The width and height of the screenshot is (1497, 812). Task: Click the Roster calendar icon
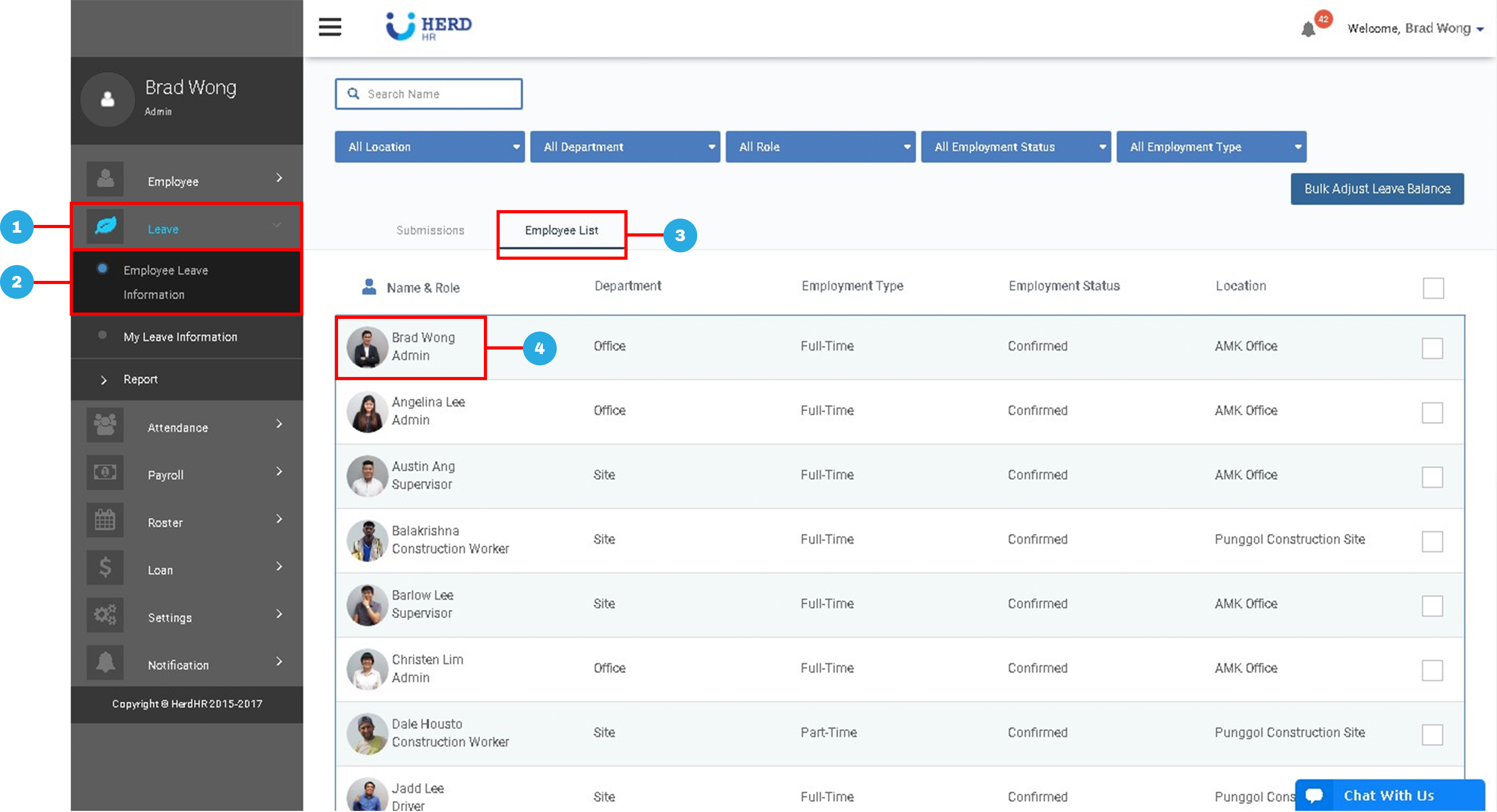click(105, 521)
